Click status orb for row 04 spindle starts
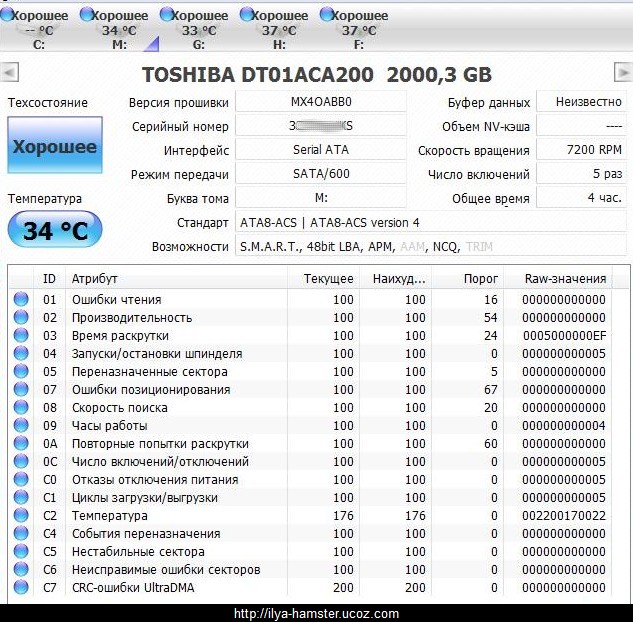 point(21,353)
